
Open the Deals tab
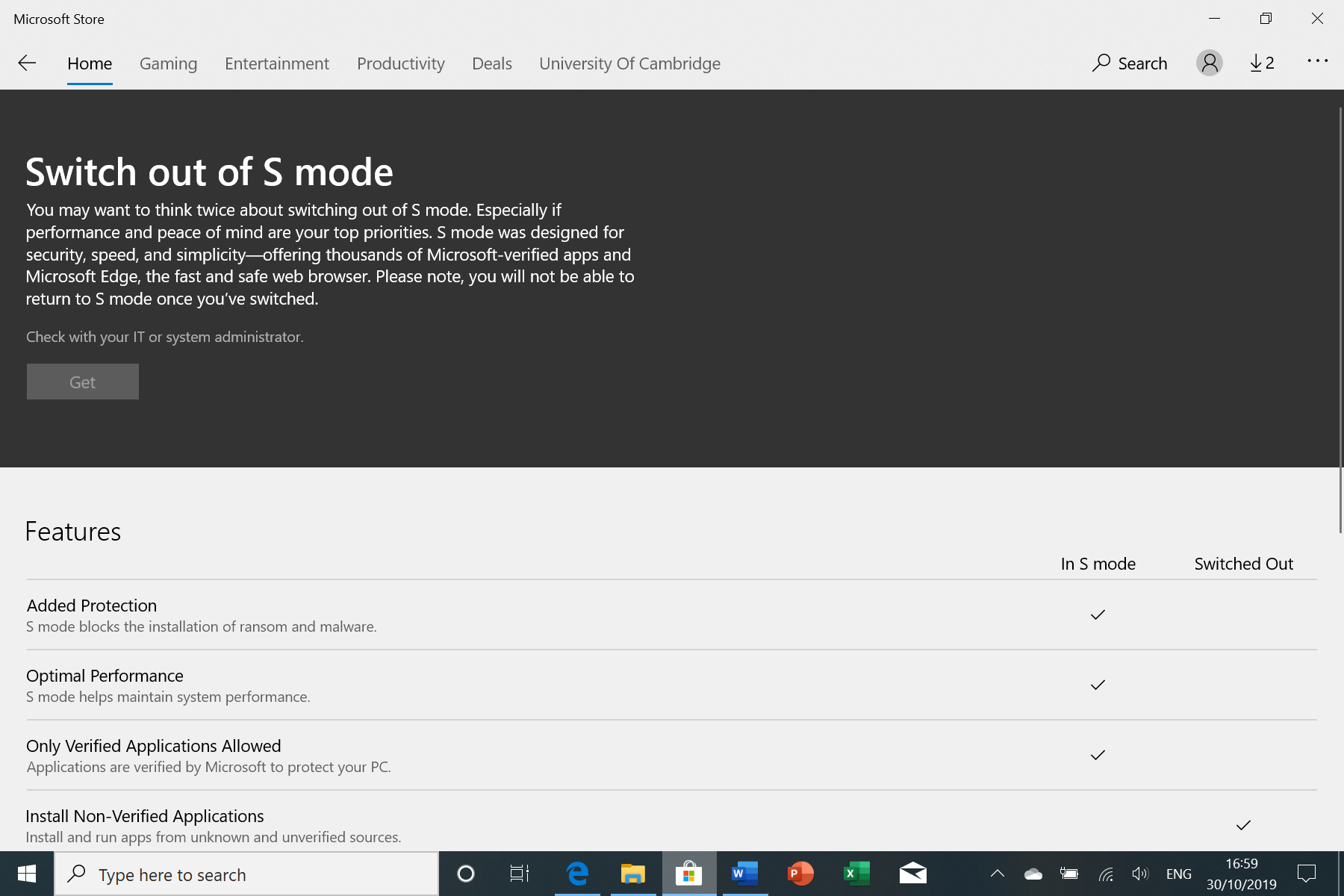coord(492,63)
